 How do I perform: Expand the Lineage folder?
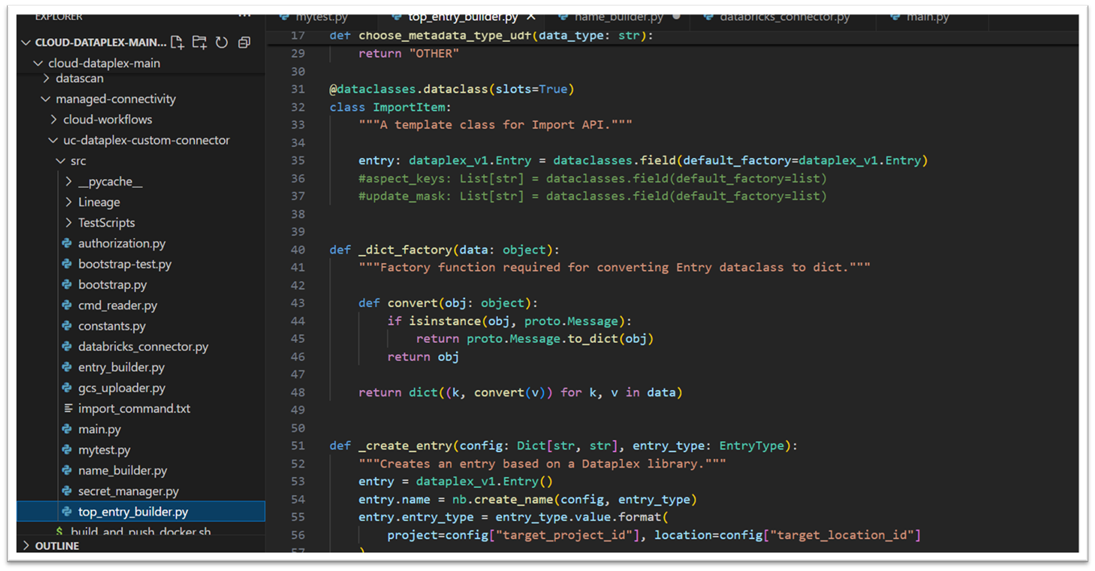[x=68, y=202]
